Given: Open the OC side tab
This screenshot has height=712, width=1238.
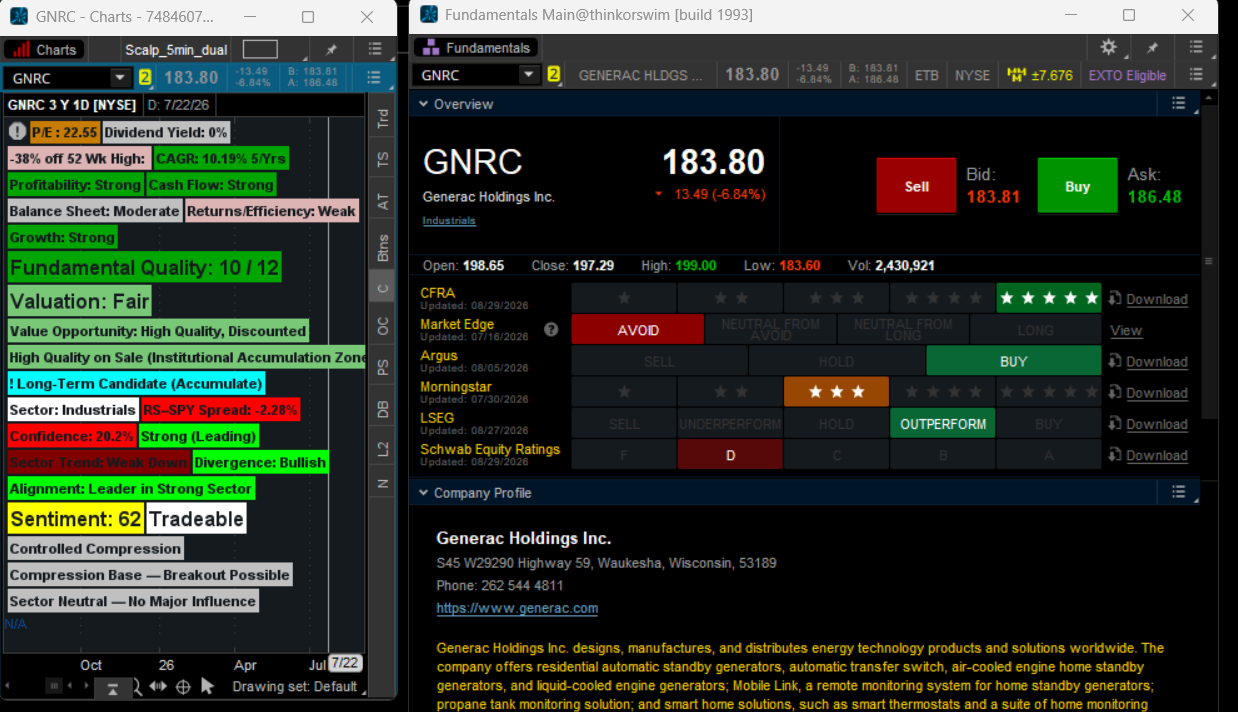Looking at the screenshot, I should 382,326.
